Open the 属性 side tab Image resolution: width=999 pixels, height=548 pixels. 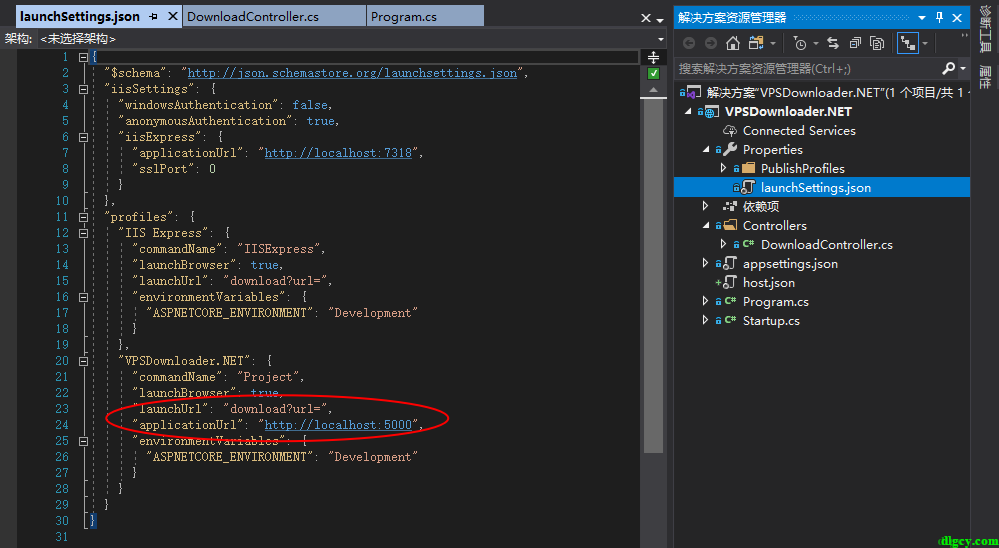coord(985,76)
